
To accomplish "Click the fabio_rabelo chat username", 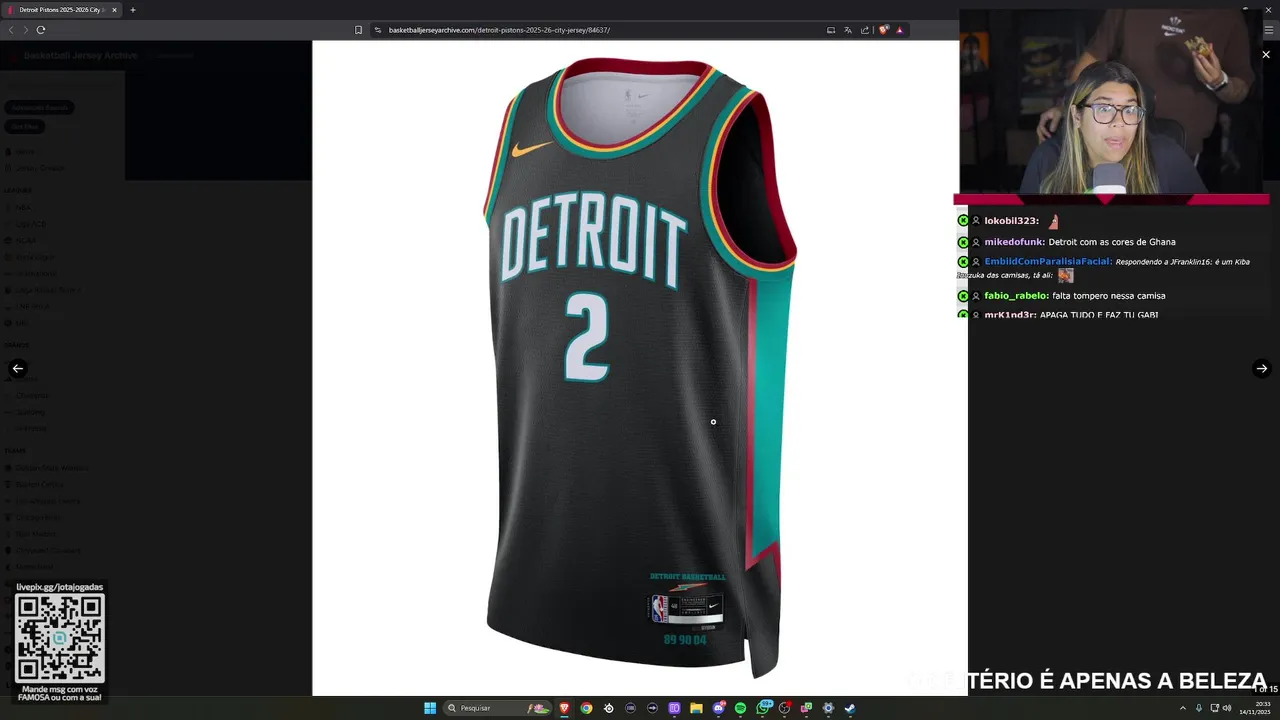I will point(1016,296).
